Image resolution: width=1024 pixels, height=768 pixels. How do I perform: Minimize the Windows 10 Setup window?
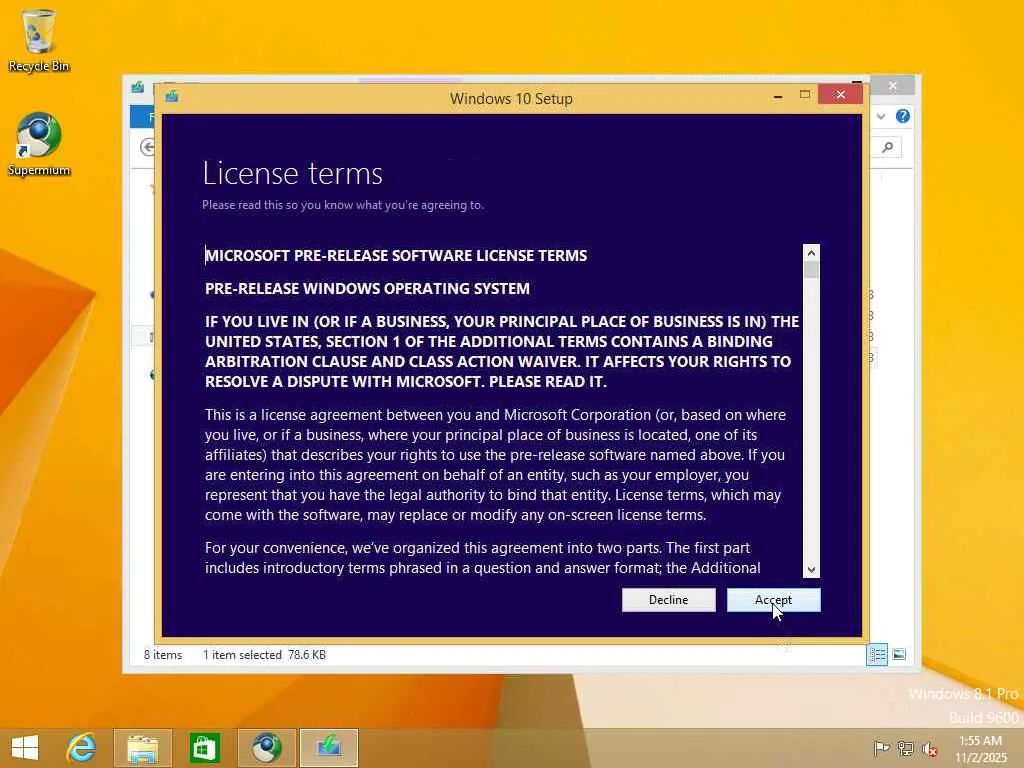click(x=777, y=96)
